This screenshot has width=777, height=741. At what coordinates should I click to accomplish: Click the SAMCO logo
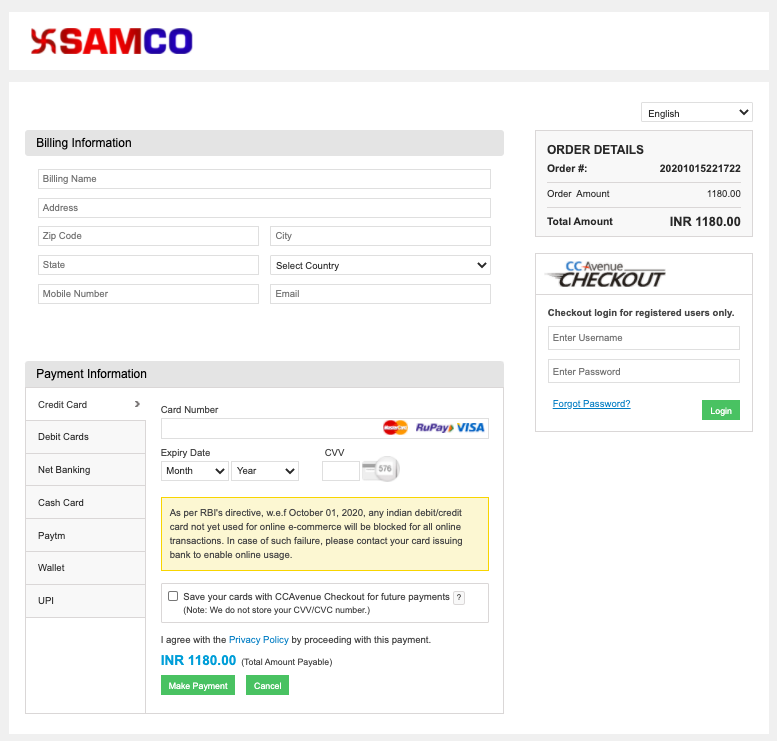[x=111, y=42]
